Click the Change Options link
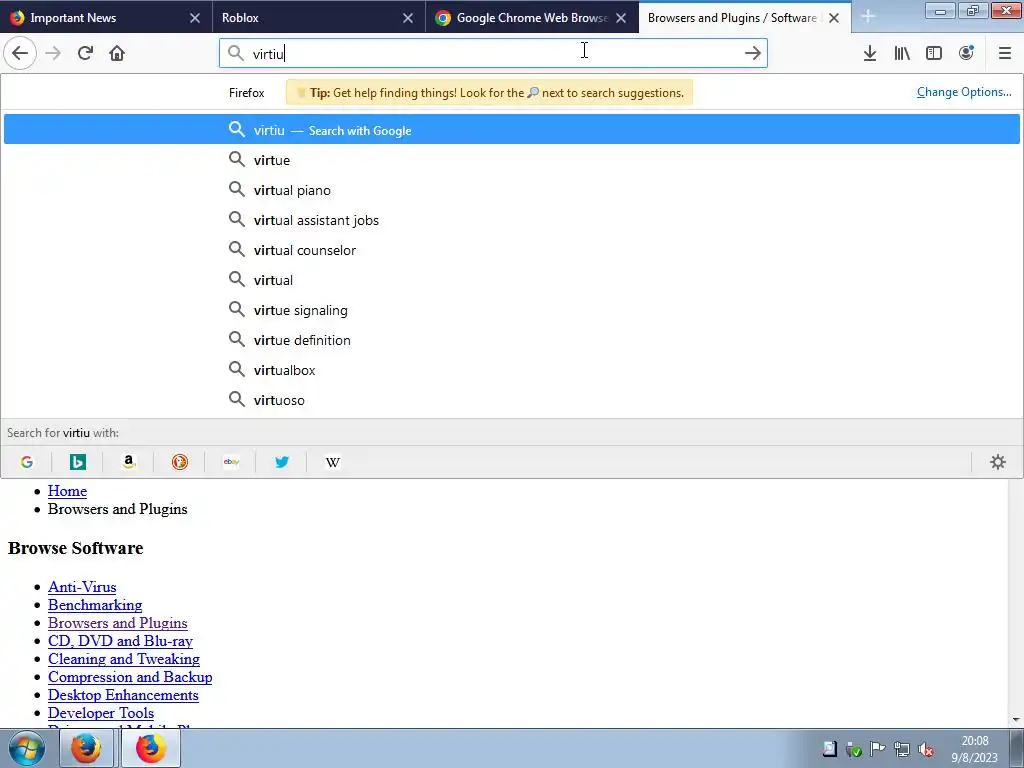 (964, 92)
